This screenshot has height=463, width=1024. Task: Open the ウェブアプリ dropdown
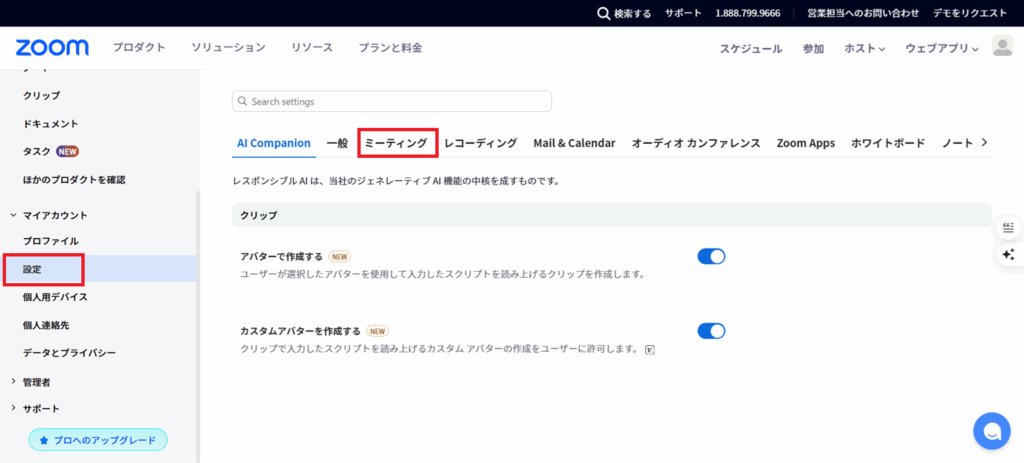pos(942,48)
